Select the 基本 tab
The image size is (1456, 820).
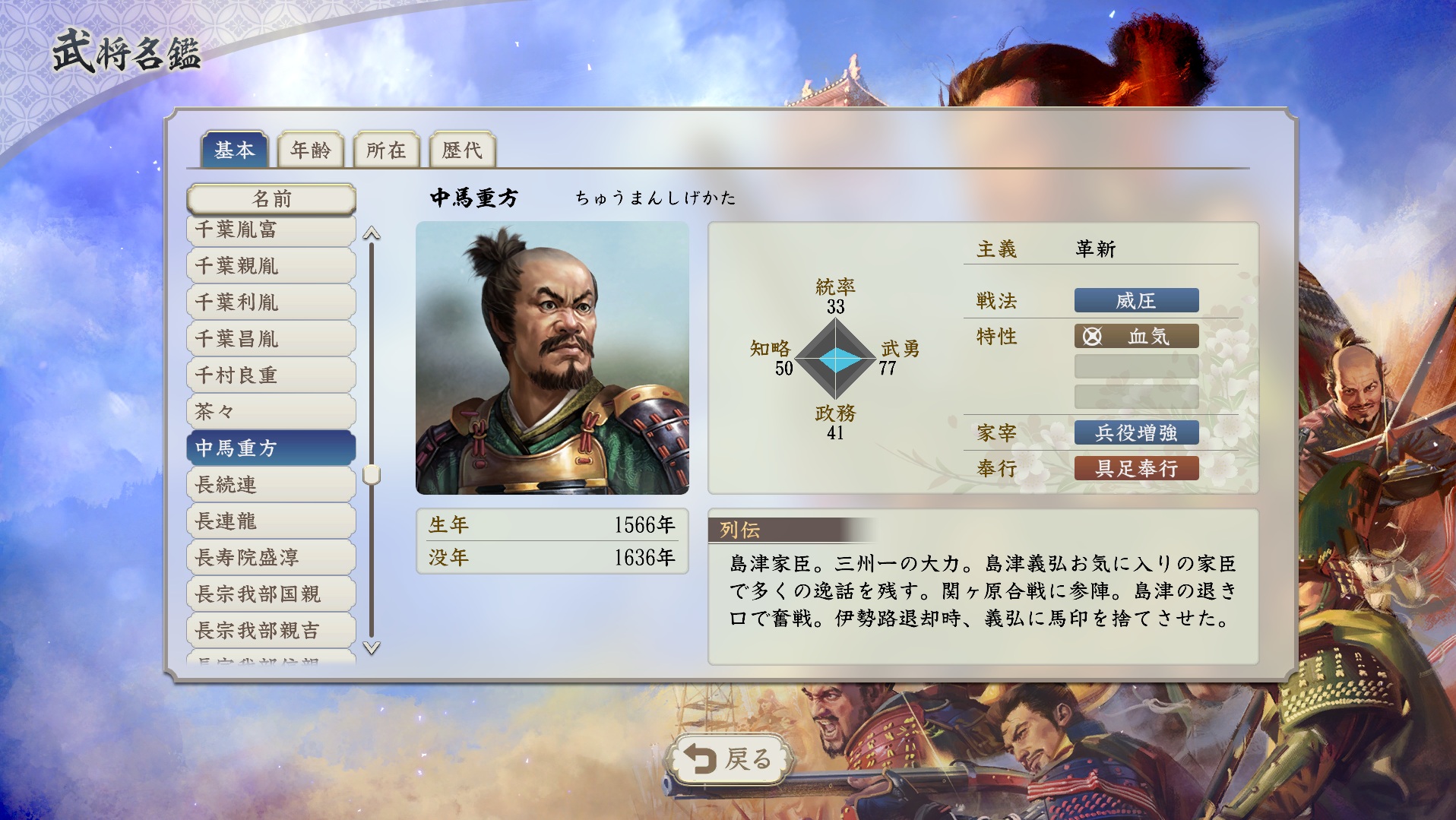coord(234,150)
